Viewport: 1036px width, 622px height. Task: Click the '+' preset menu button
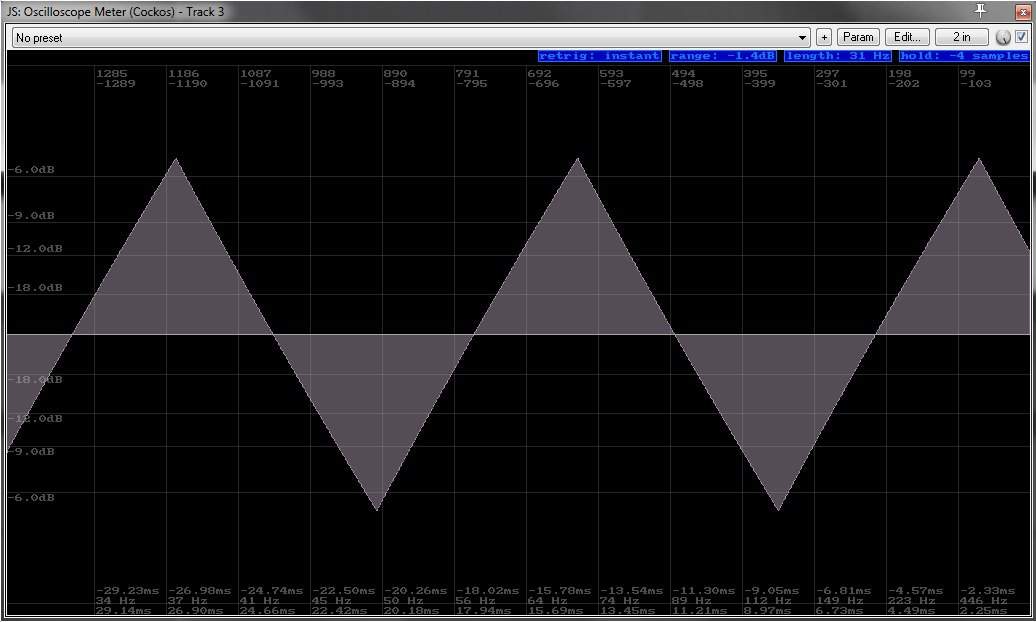pyautogui.click(x=824, y=37)
